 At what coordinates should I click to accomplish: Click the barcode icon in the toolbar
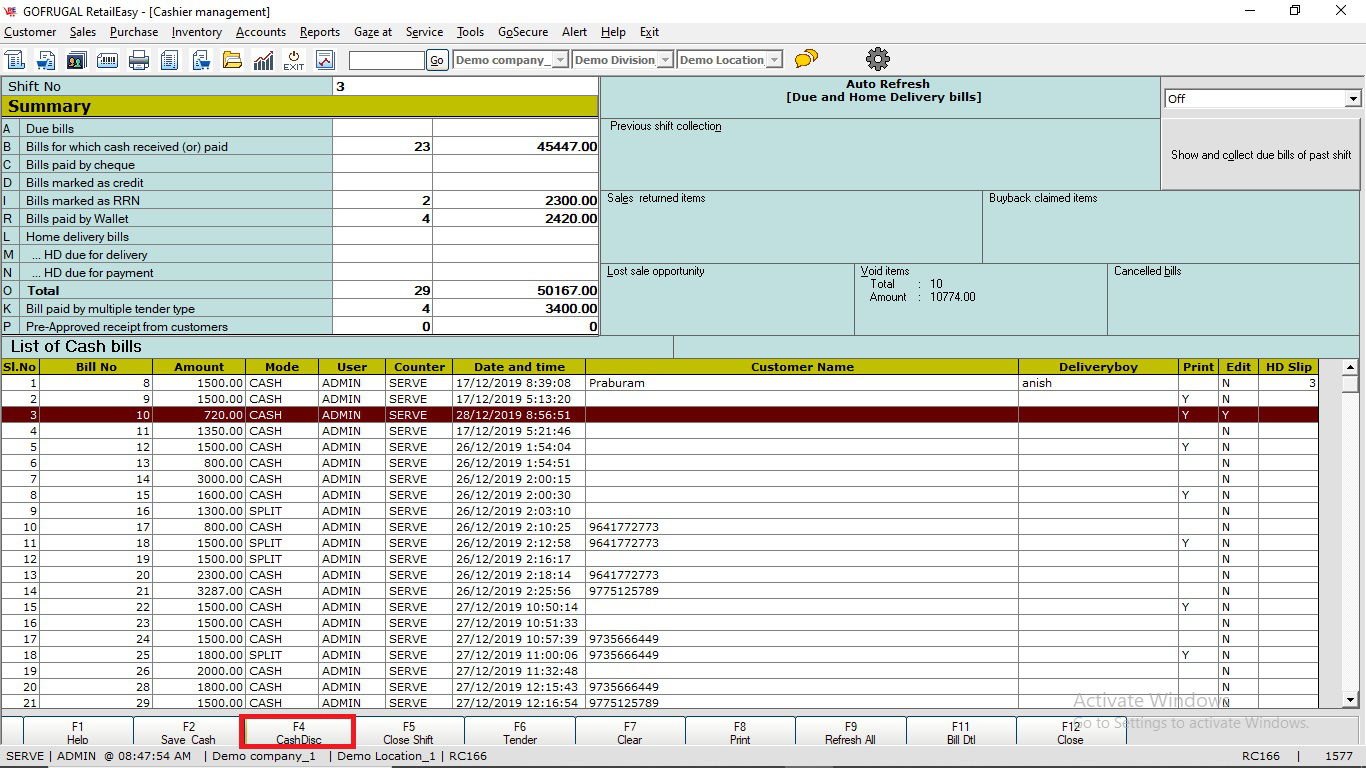108,60
